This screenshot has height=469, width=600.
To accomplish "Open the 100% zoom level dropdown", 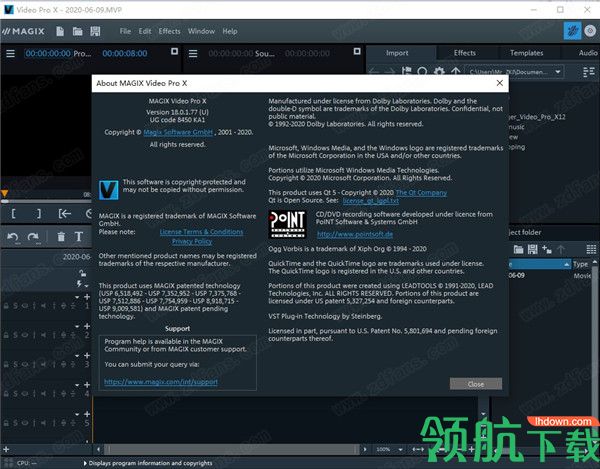I will point(400,449).
